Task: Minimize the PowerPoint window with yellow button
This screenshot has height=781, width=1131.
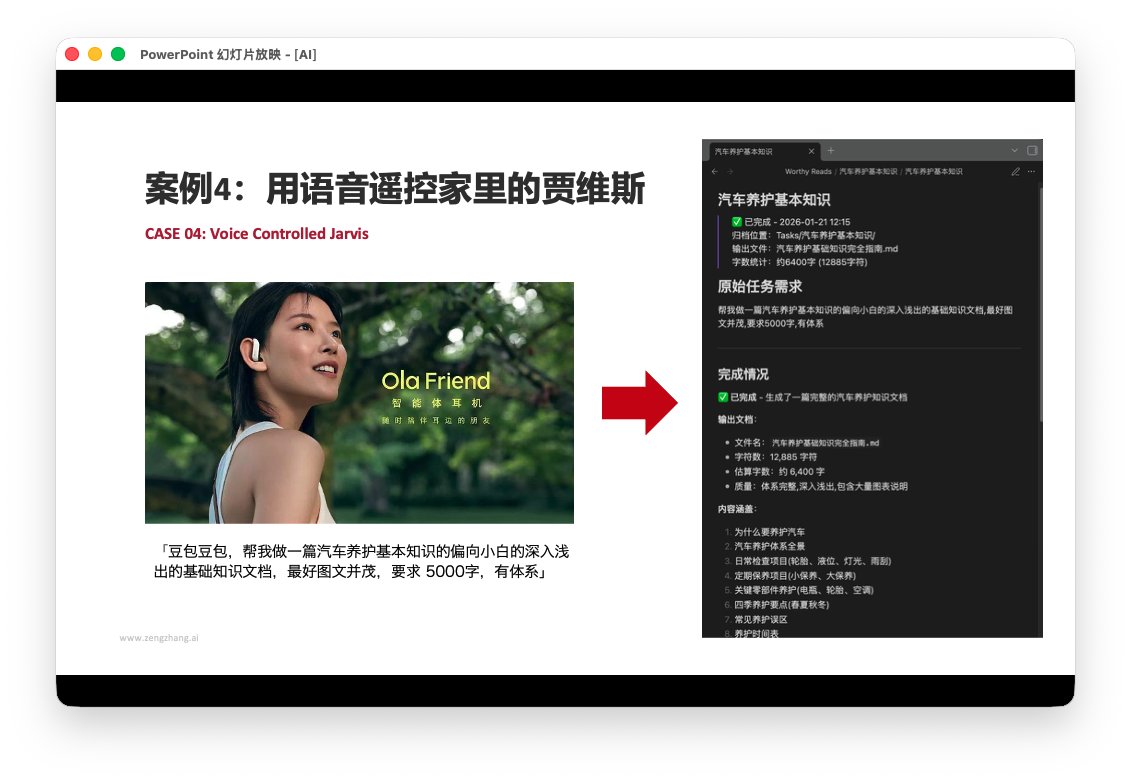Action: [95, 54]
